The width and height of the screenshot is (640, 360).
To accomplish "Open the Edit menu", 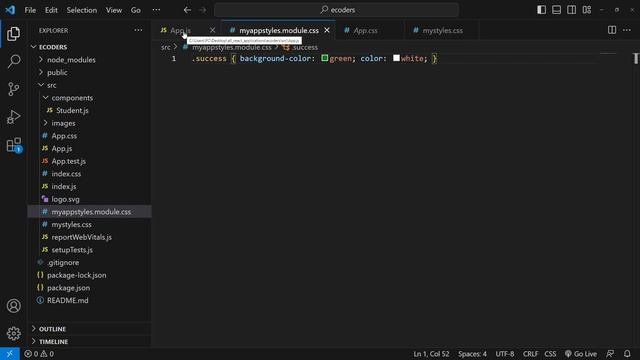I will (51, 10).
